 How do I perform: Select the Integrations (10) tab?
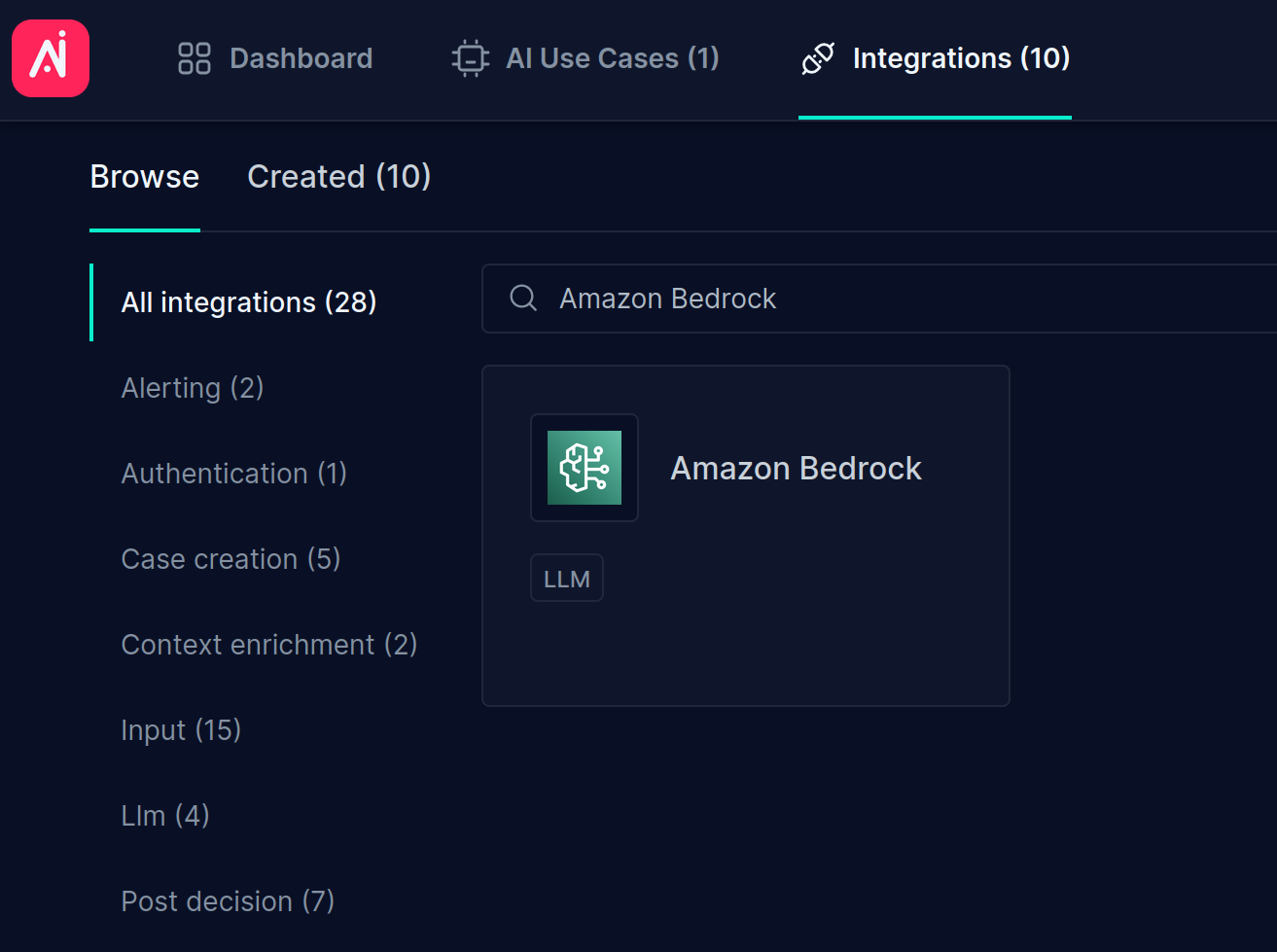coord(935,58)
